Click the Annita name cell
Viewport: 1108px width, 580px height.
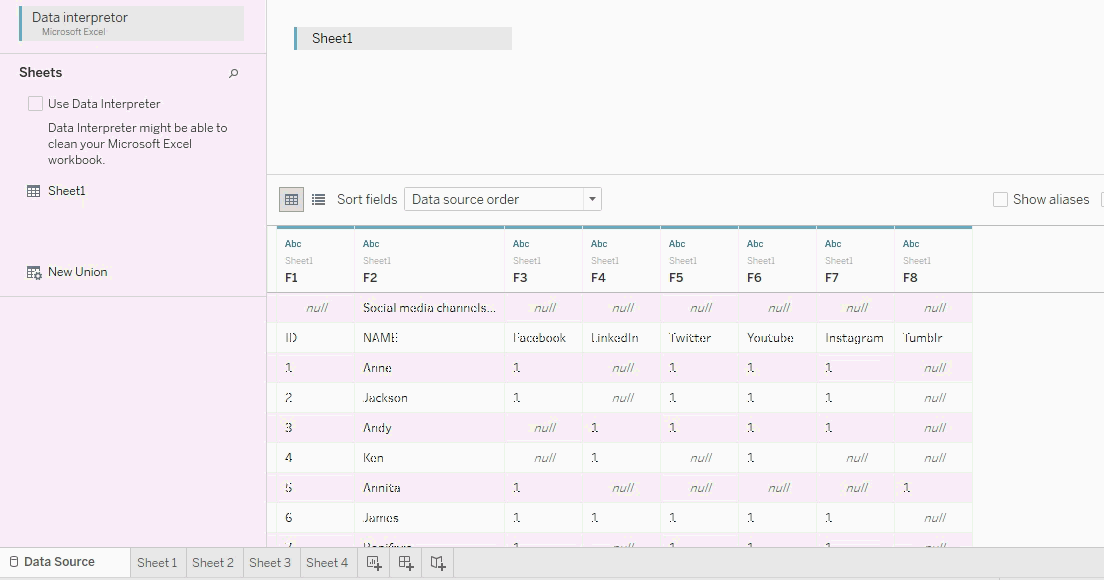click(429, 488)
